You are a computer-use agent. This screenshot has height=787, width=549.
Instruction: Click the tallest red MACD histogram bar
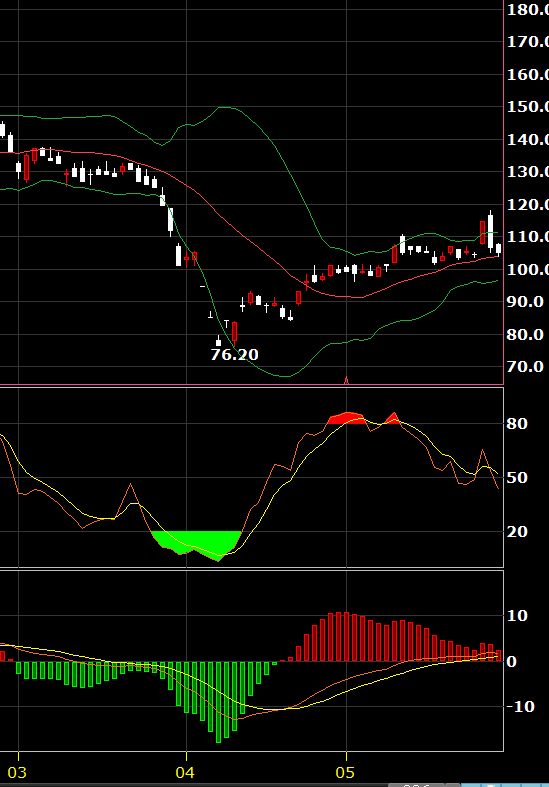coord(346,636)
